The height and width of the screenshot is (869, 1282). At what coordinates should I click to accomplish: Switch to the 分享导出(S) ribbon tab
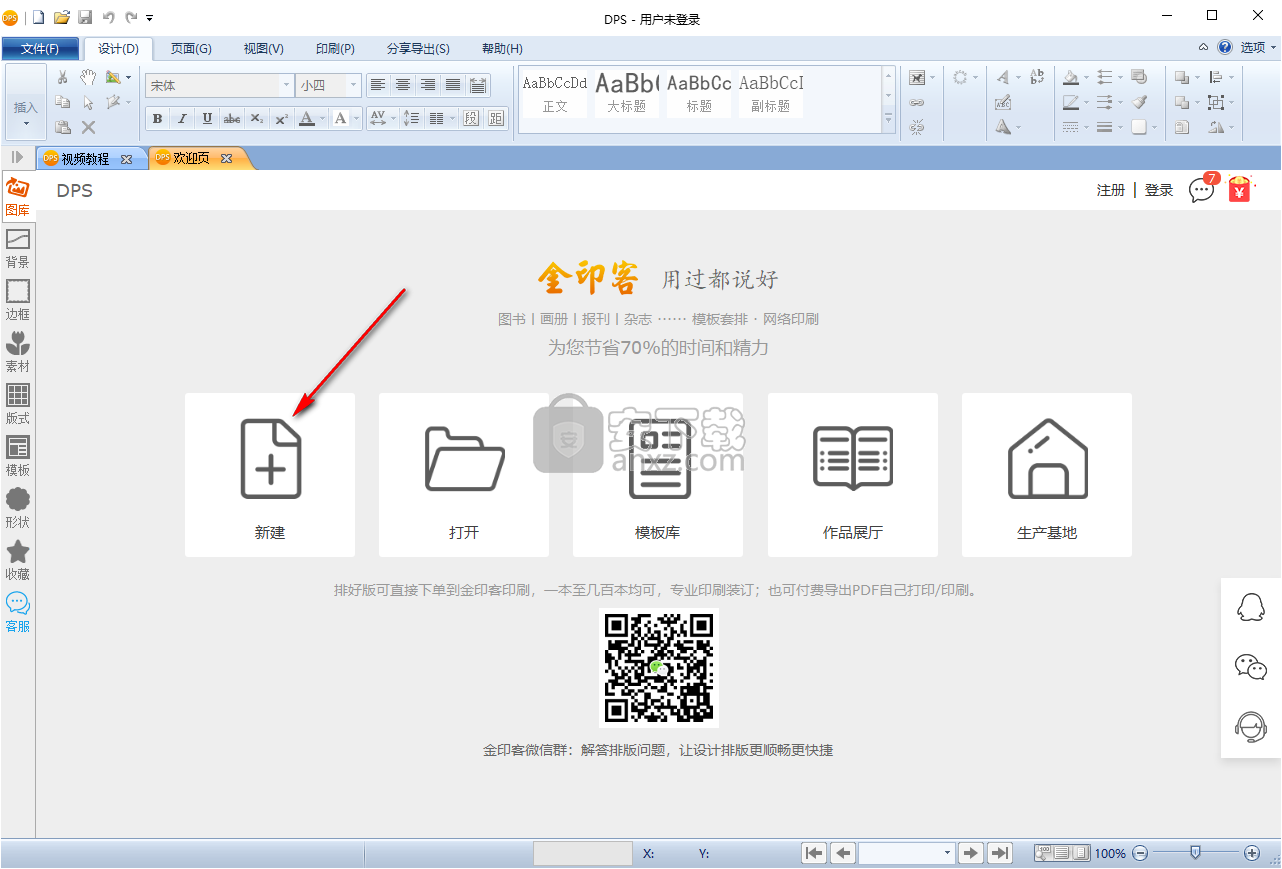coord(418,49)
